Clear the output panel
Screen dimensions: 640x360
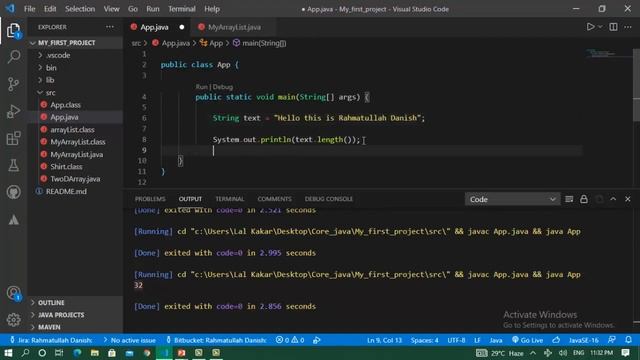569,199
